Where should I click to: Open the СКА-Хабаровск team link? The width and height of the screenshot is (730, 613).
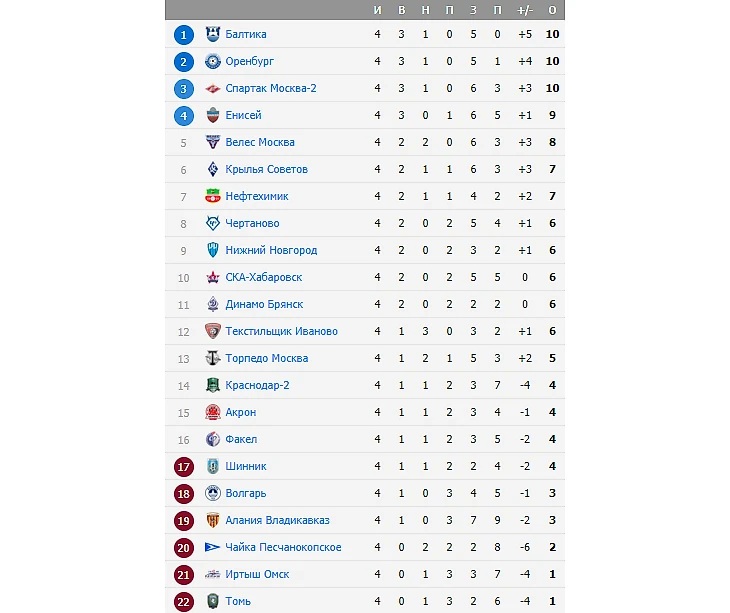264,277
